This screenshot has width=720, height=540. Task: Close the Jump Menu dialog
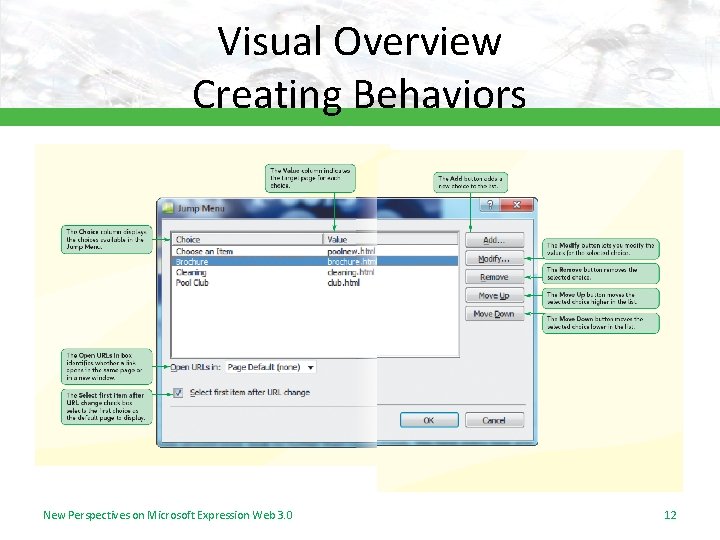click(517, 205)
